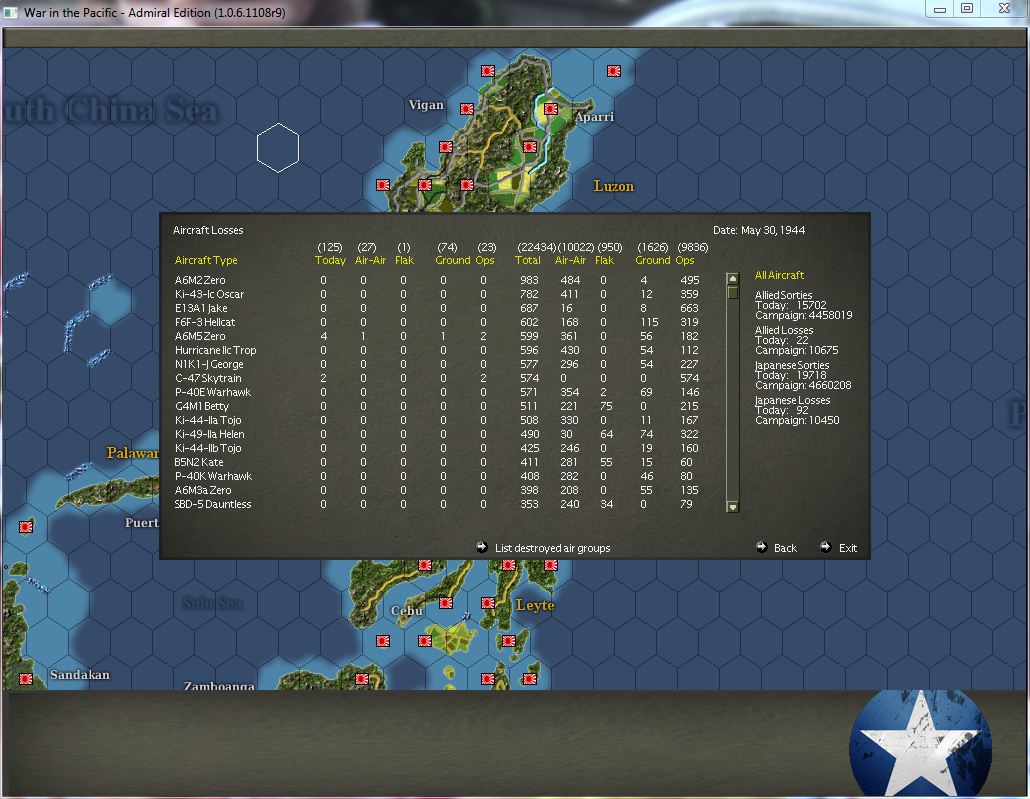Screen dimensions: 1030x799
Task: Click the arrow icon next to Back
Action: click(x=761, y=547)
